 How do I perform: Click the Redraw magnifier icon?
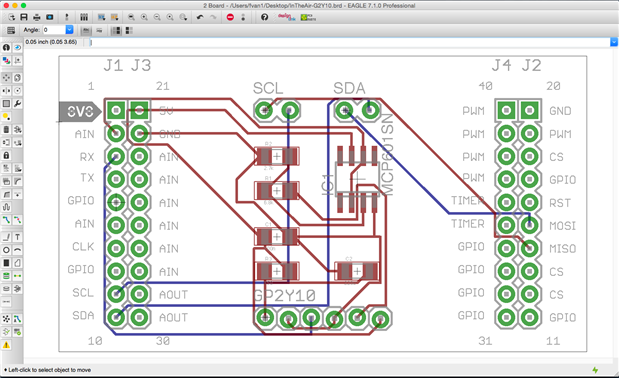coord(170,17)
